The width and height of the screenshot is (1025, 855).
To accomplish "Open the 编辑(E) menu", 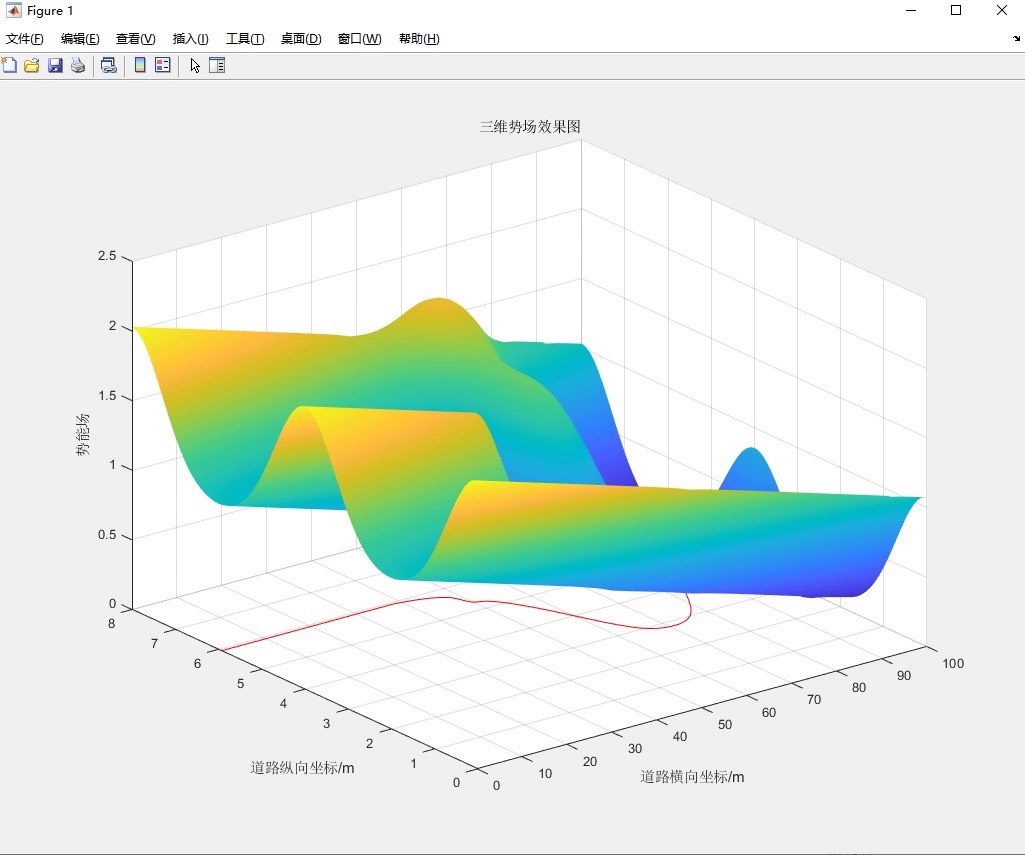I will [x=80, y=39].
